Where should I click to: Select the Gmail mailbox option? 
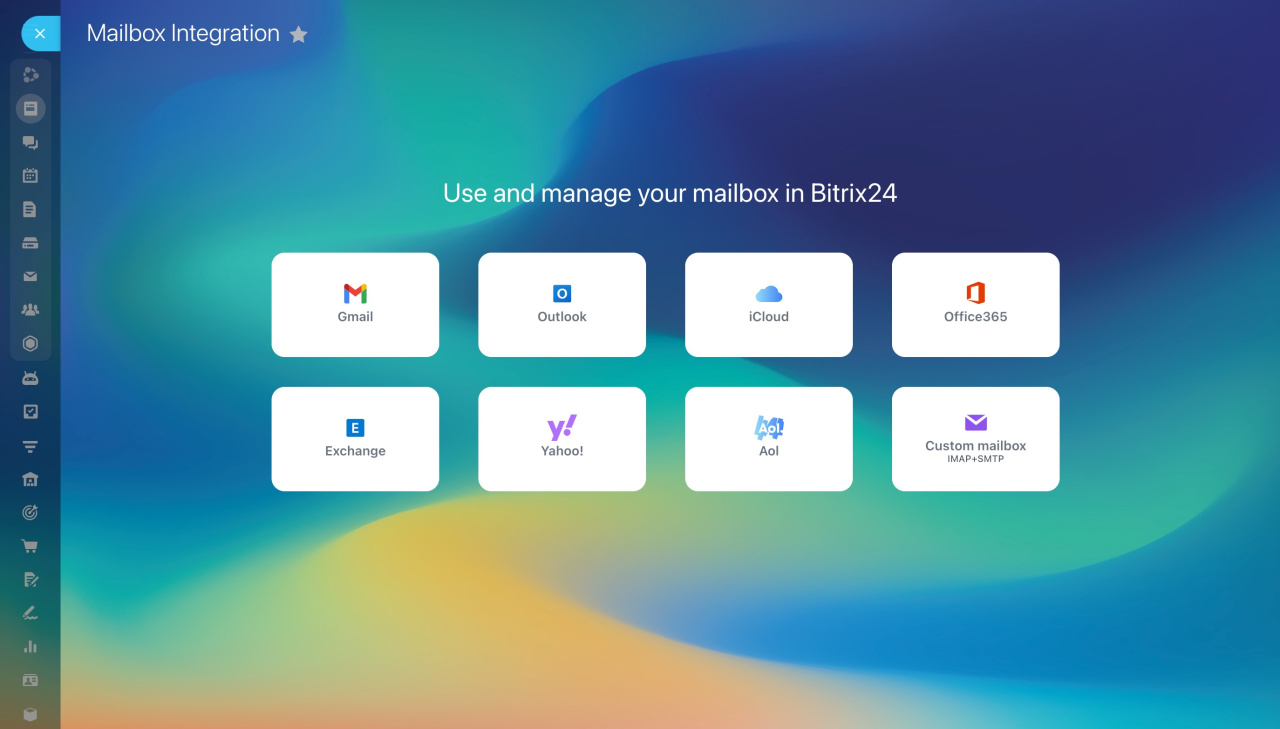pos(355,304)
